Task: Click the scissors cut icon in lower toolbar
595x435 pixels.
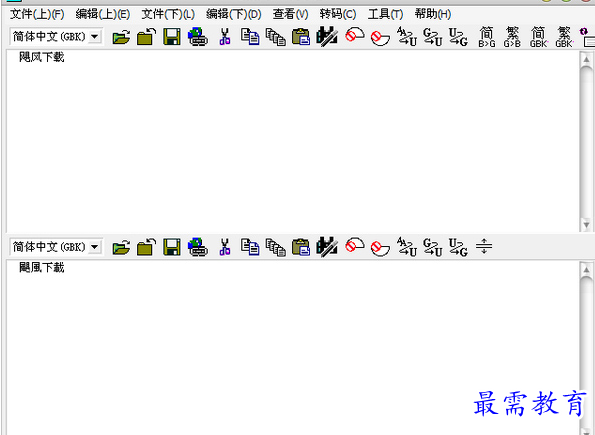Action: [225, 247]
